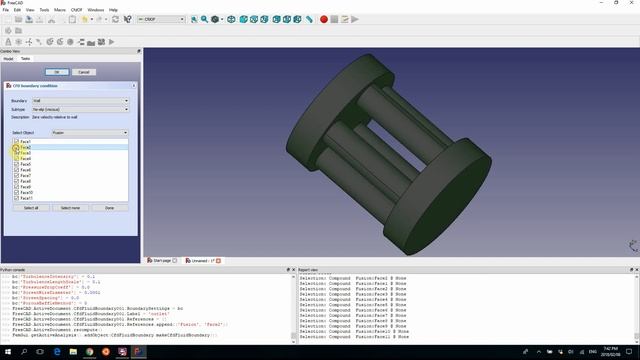640x360 pixels.
Task: Click the CfdOF Analysis container icon
Action: (x=8, y=42)
